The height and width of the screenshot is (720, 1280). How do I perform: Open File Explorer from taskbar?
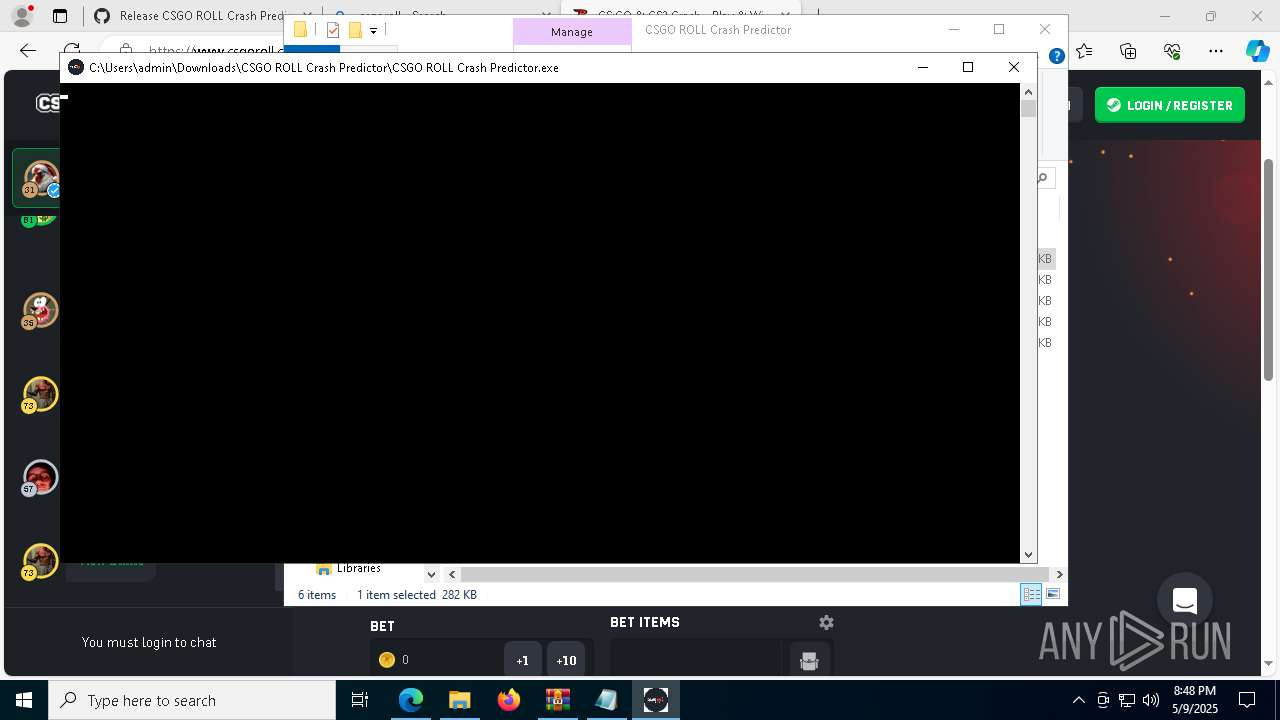click(459, 700)
